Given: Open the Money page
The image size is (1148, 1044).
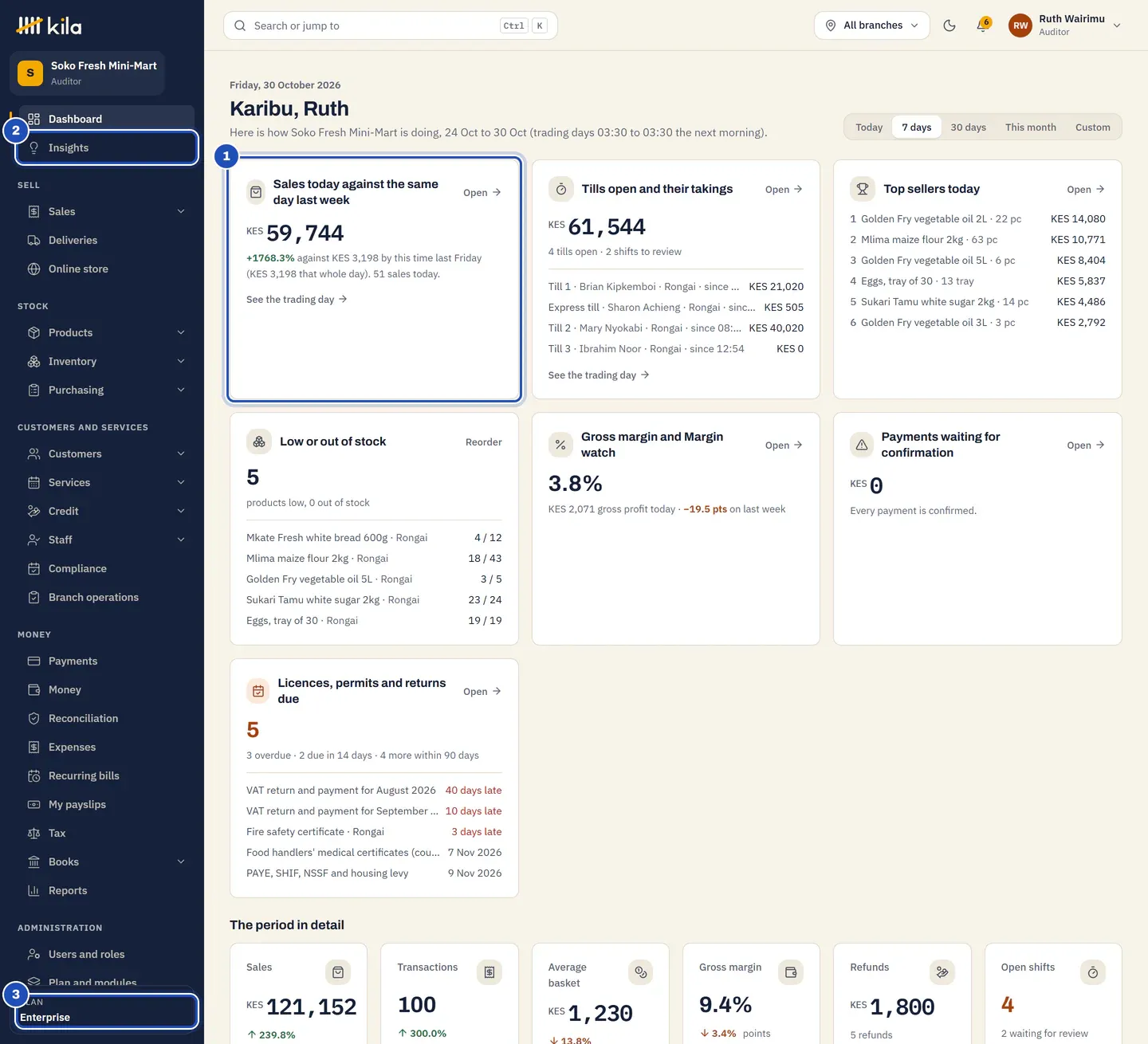Looking at the screenshot, I should click(107, 689).
